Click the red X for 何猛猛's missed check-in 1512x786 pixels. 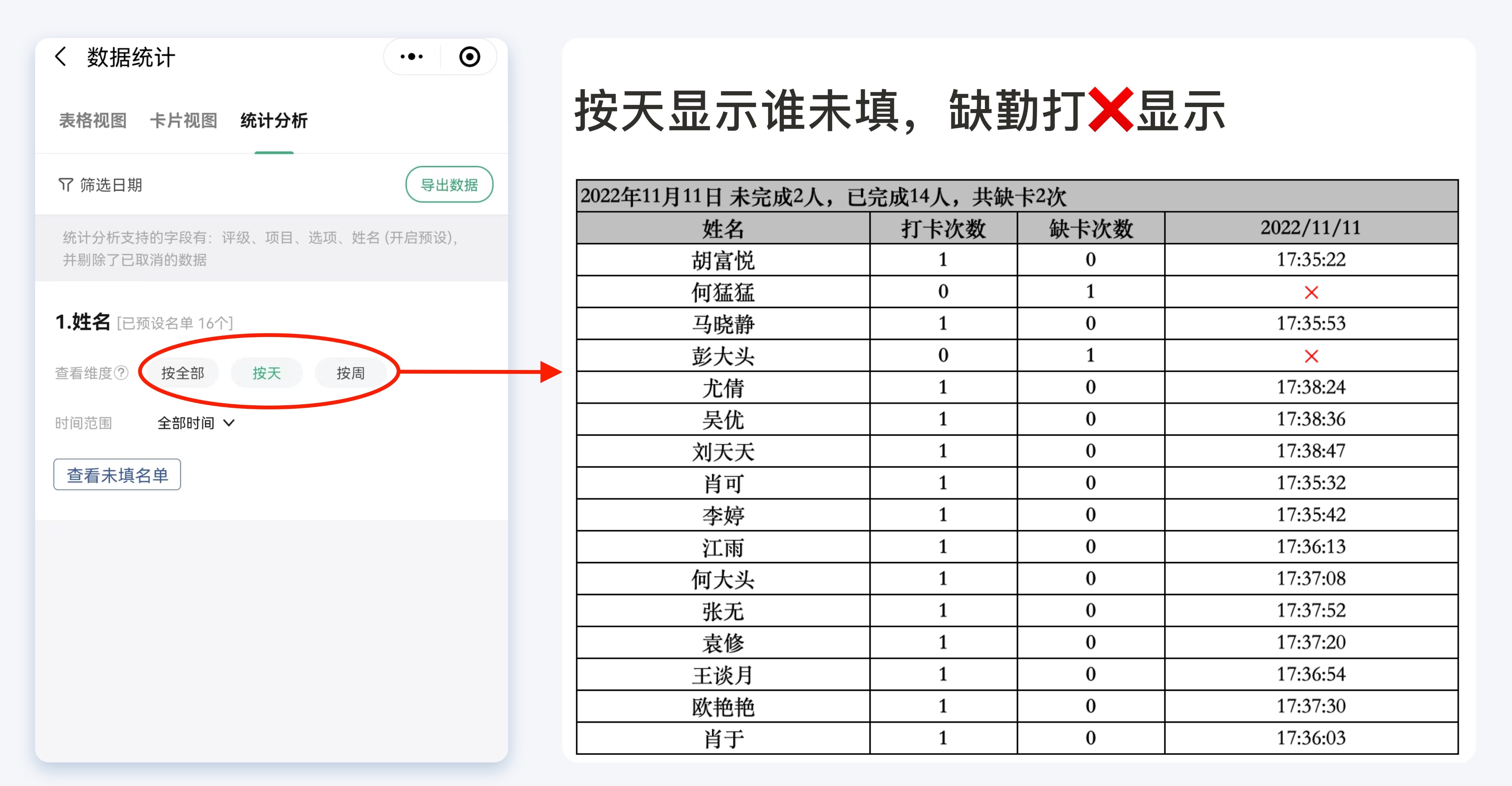coord(1312,292)
